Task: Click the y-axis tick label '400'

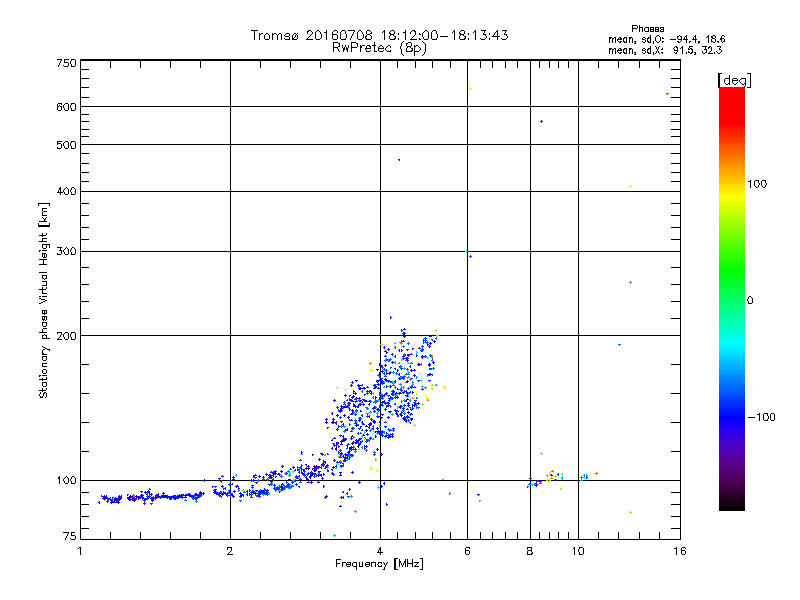Action: (x=66, y=191)
